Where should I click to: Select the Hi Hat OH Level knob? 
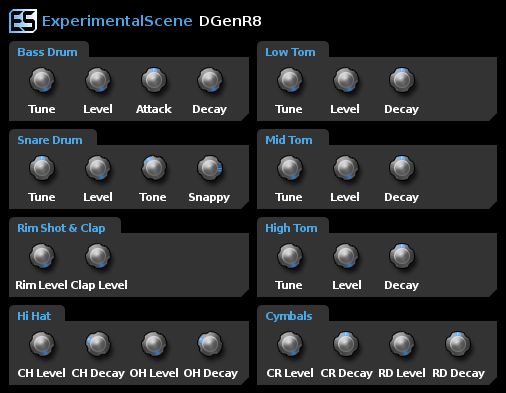(x=154, y=344)
